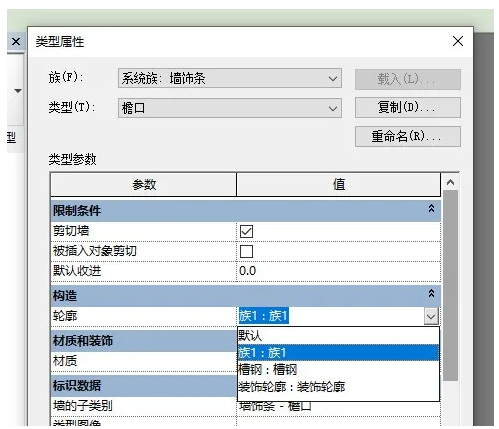Collapse the 构造 section chevron
Viewport: 499px width, 429px height.
pyautogui.click(x=431, y=294)
